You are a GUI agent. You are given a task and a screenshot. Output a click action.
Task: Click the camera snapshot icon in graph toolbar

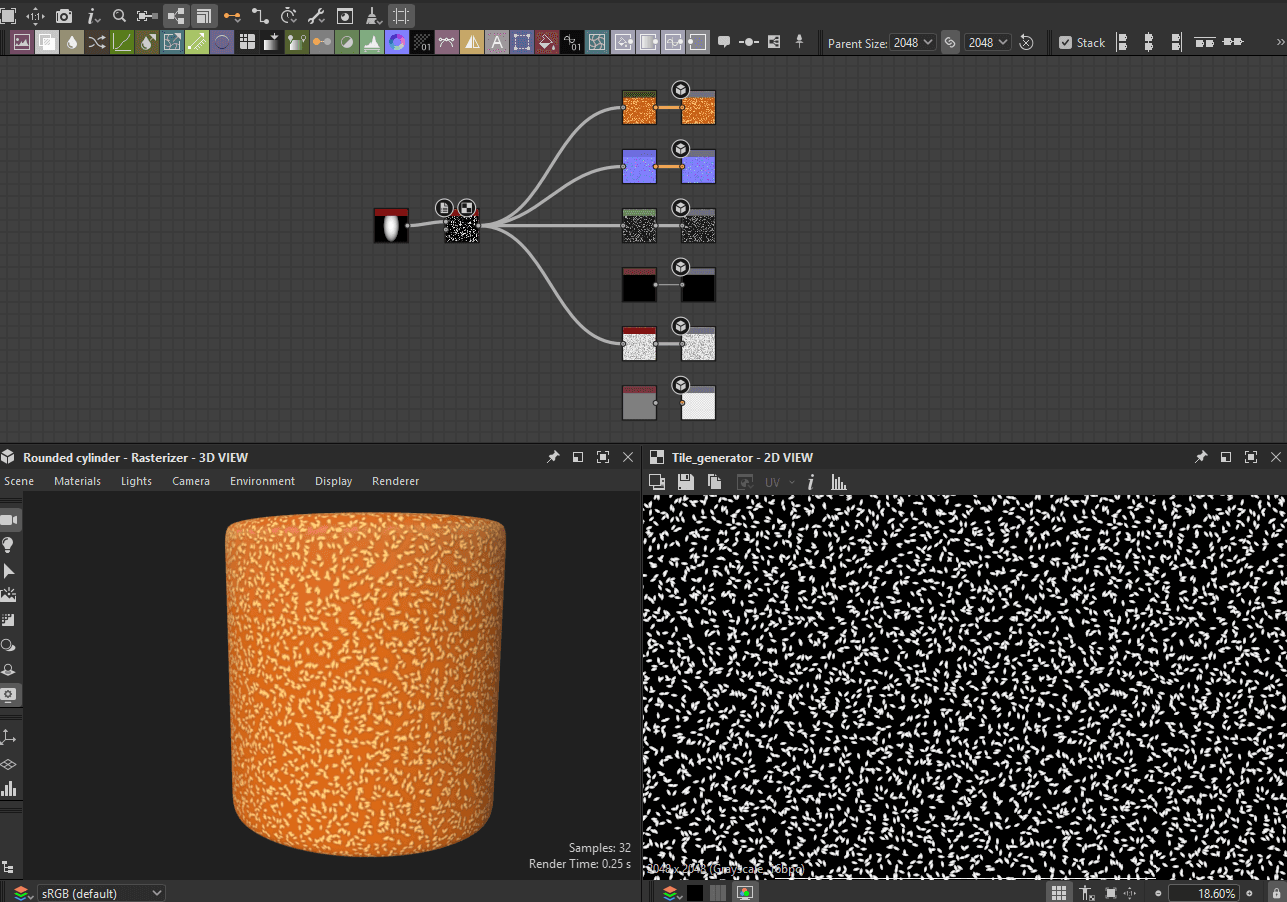point(64,16)
